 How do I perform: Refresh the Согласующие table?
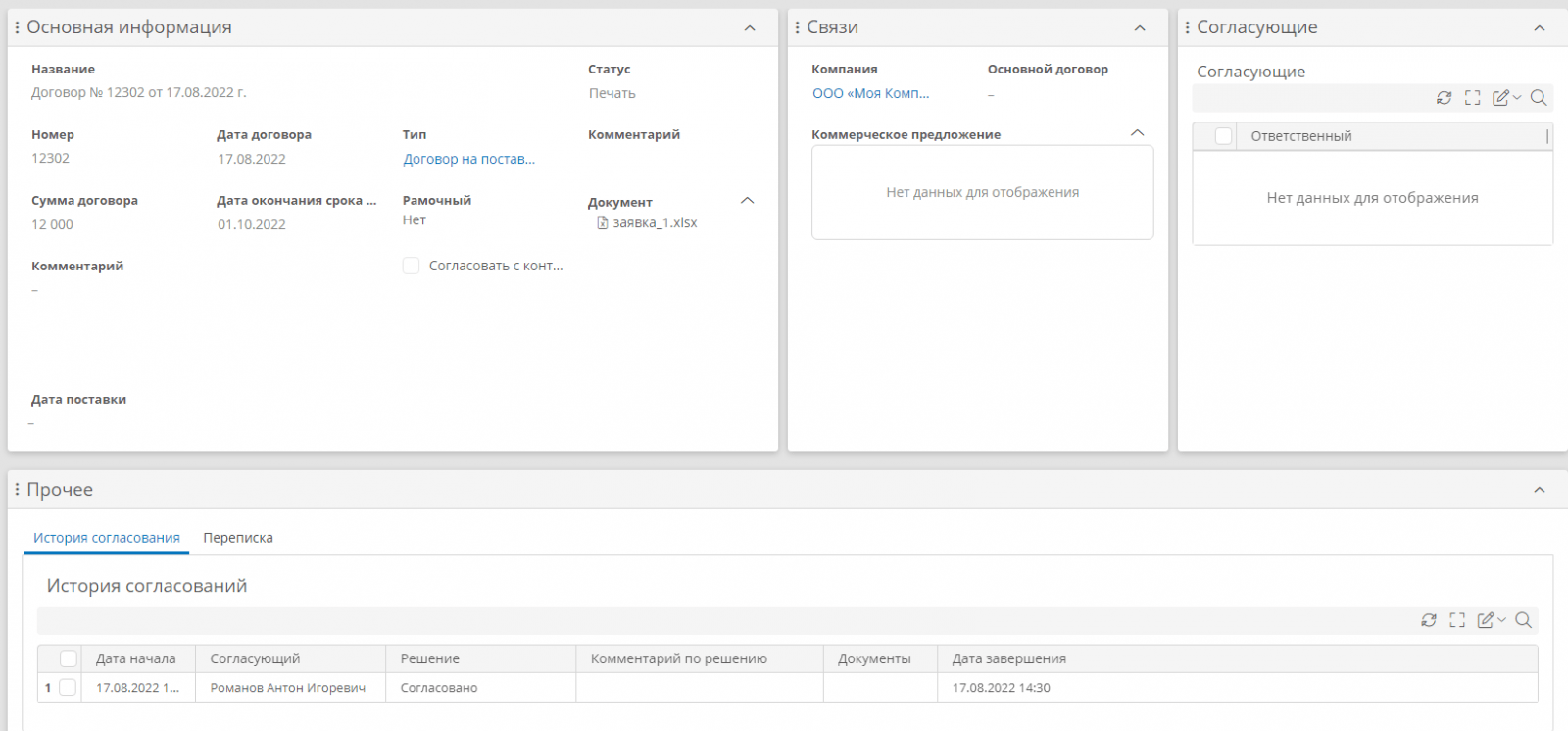(1444, 98)
